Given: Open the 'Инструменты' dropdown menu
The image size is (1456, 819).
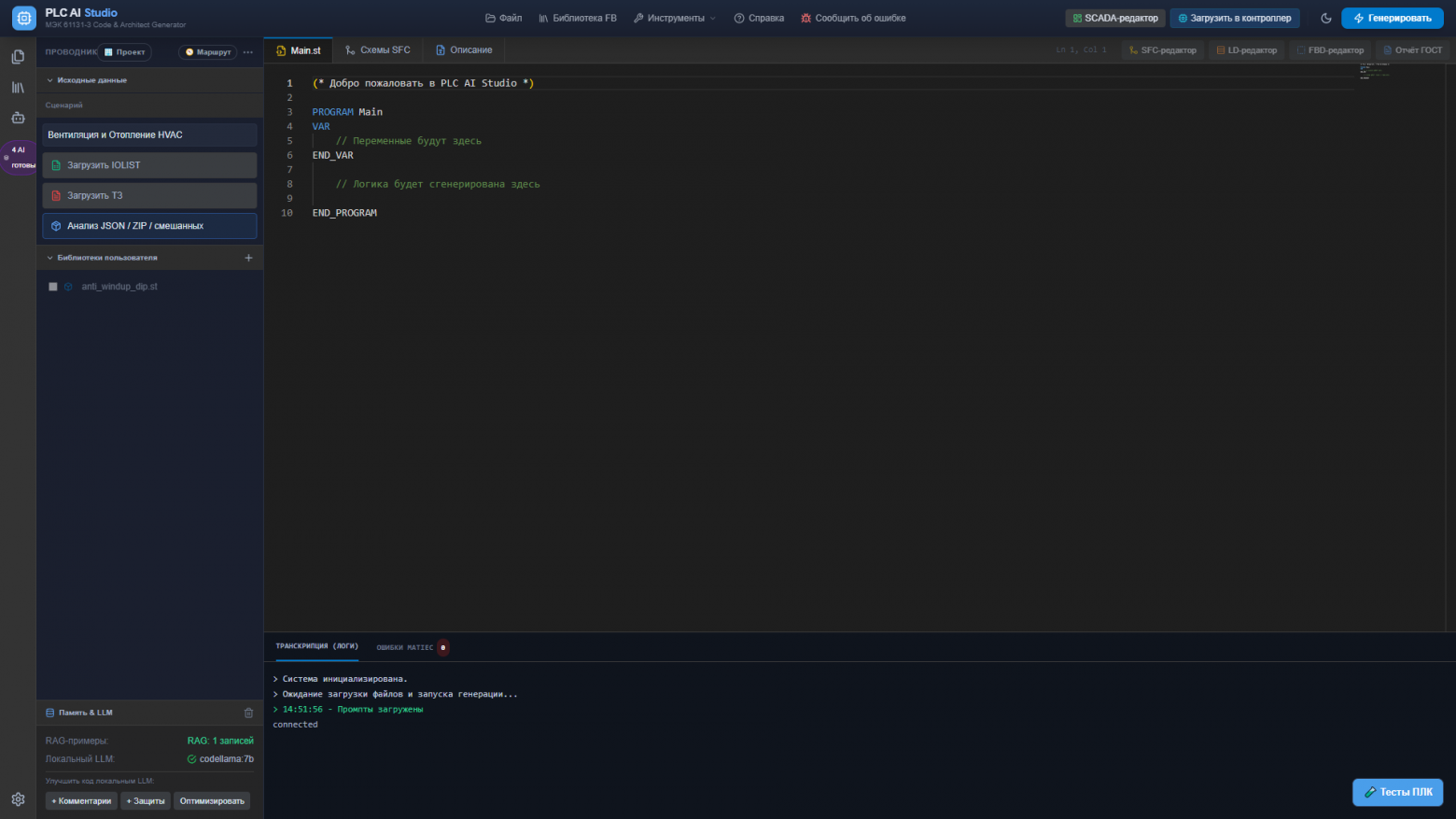Looking at the screenshot, I should tap(675, 18).
